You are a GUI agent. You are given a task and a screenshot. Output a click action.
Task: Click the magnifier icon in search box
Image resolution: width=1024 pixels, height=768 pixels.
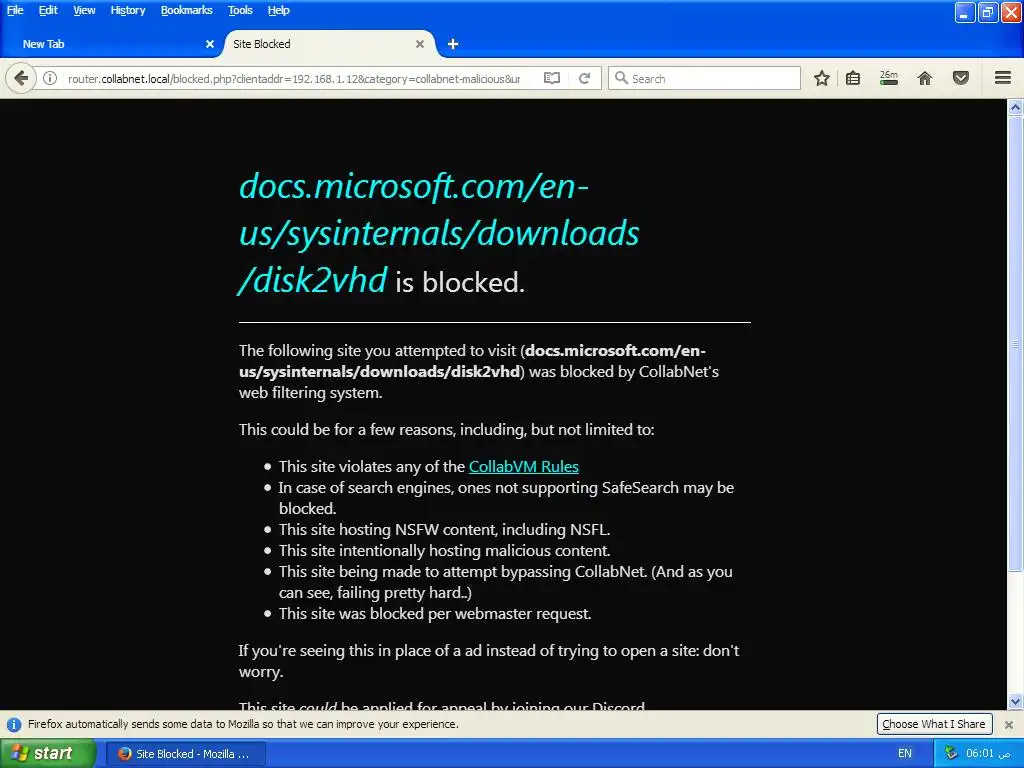point(621,78)
